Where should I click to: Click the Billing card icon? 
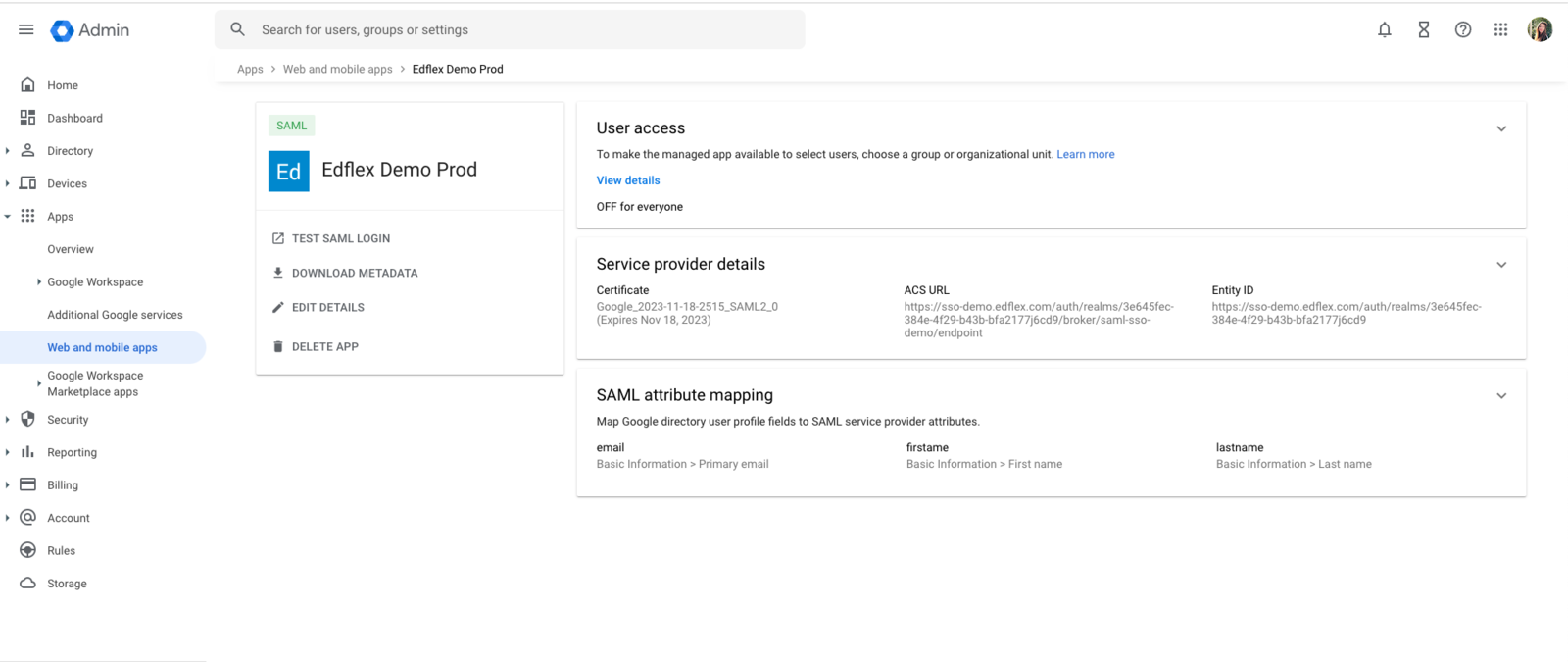coord(27,484)
